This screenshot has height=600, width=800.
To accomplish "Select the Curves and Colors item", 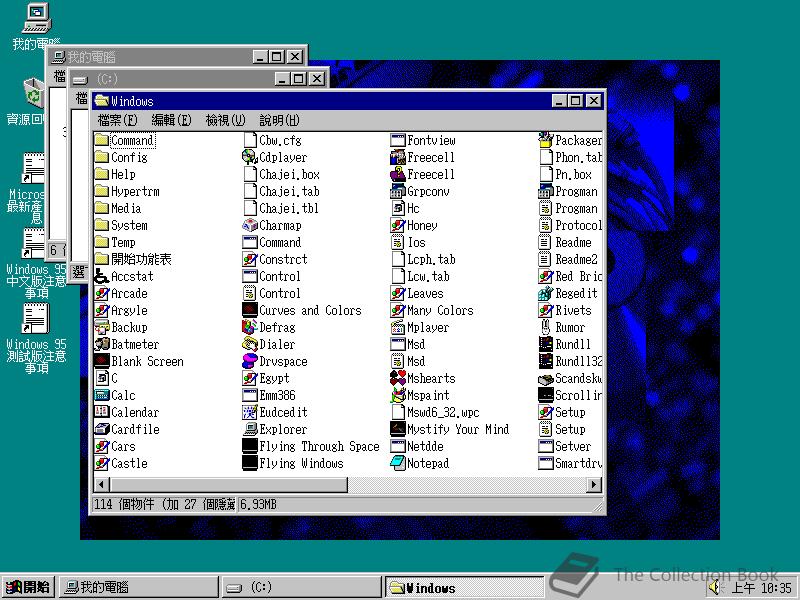I will tap(302, 310).
